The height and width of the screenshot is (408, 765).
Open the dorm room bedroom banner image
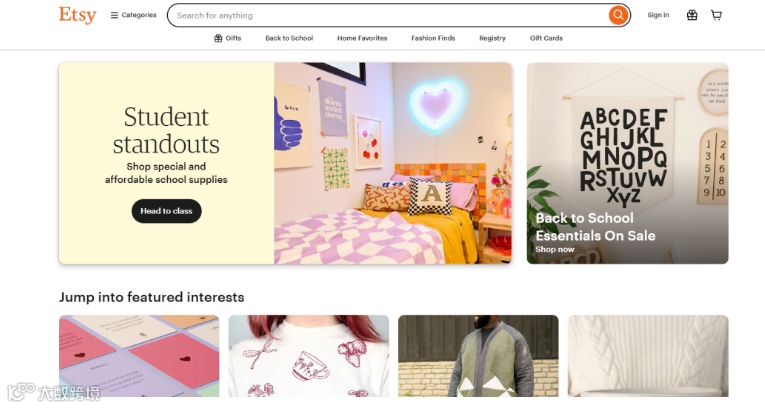click(x=393, y=163)
